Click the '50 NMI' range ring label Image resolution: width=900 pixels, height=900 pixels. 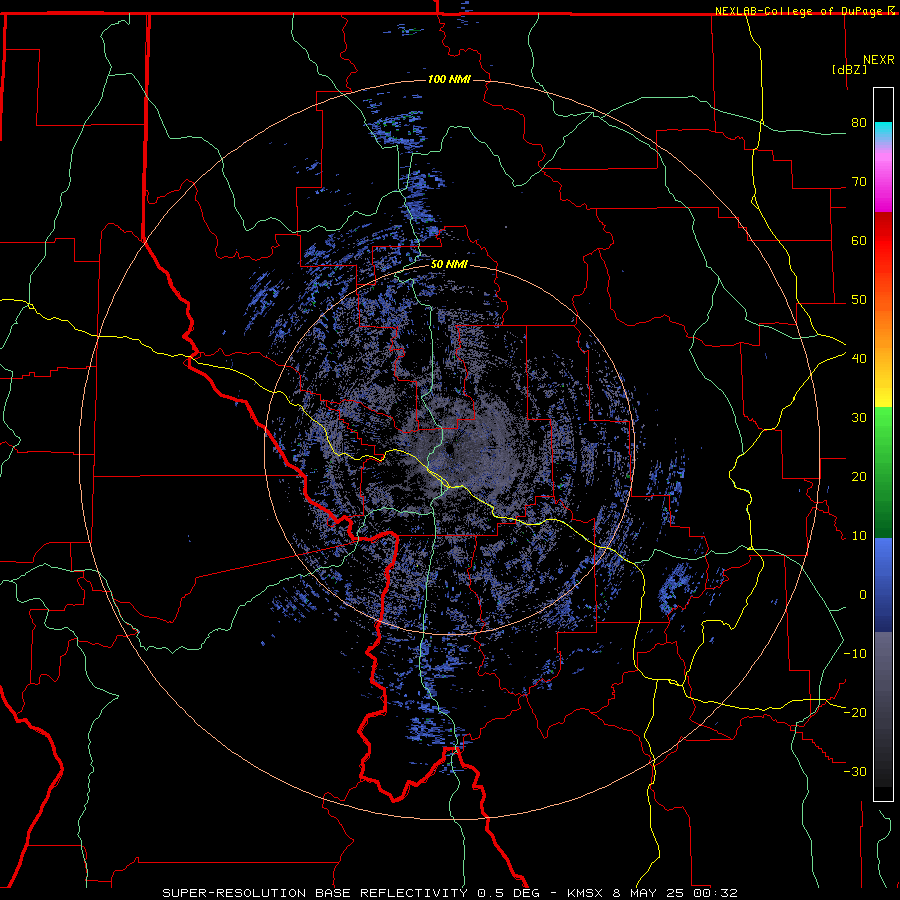tap(449, 265)
